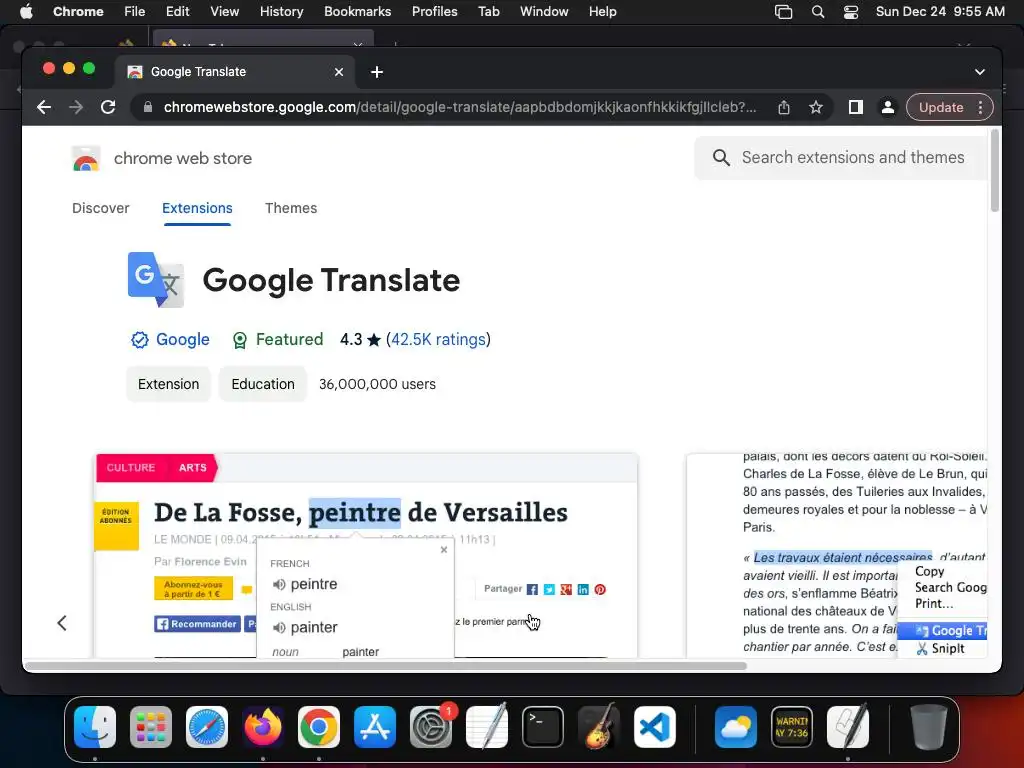This screenshot has height=768, width=1024.
Task: Click the date and time in menu bar
Action: click(x=940, y=12)
